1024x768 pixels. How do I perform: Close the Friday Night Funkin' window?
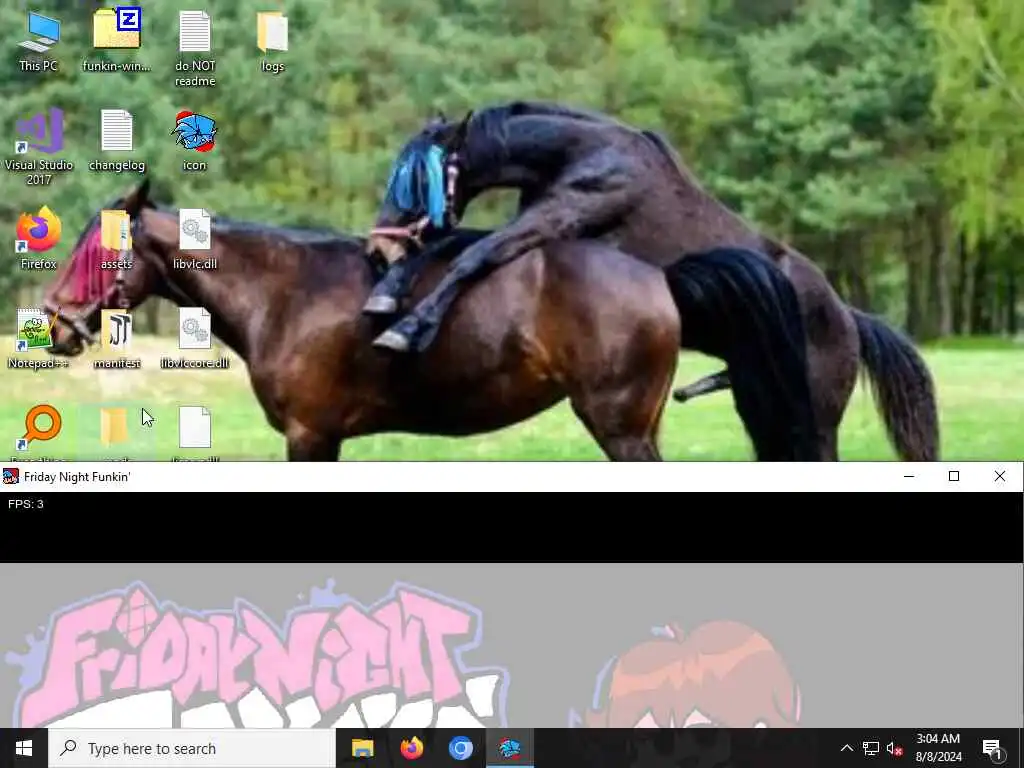[999, 477]
